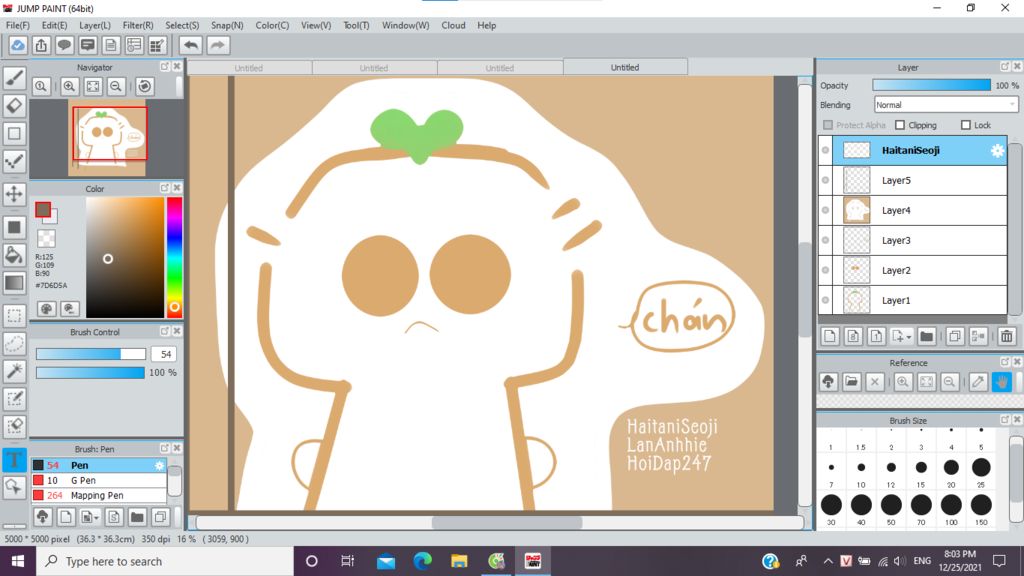Click the Navigator rotate view icon

145,86
